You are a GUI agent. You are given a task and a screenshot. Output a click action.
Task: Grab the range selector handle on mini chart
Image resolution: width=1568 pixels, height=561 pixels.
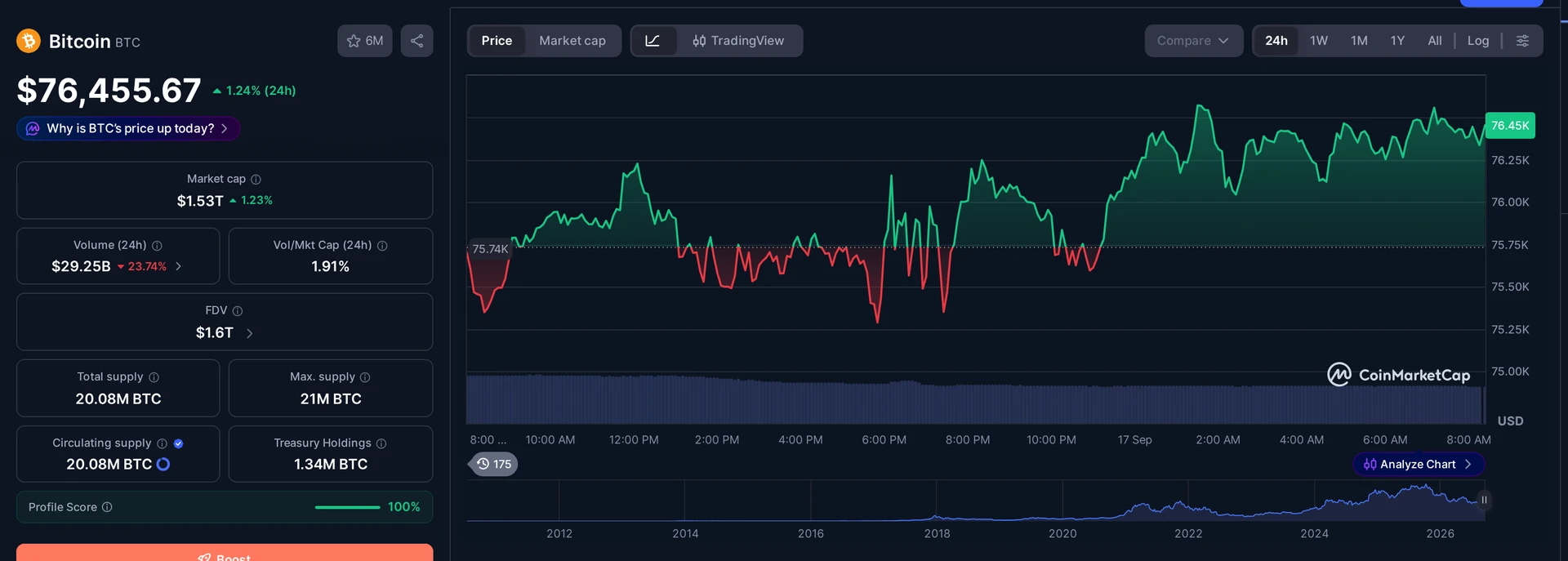(1484, 500)
